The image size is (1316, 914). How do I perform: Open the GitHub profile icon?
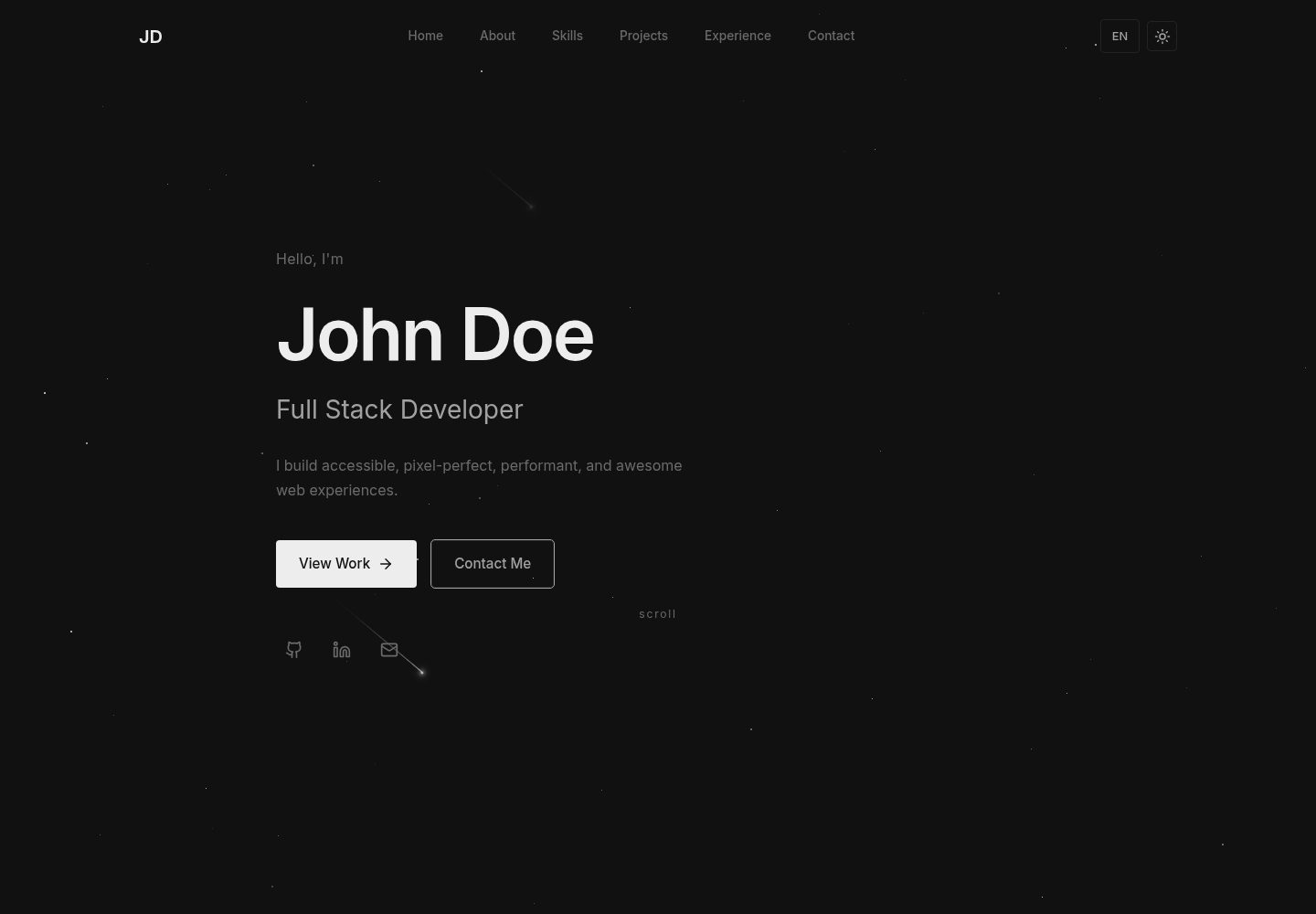click(293, 650)
